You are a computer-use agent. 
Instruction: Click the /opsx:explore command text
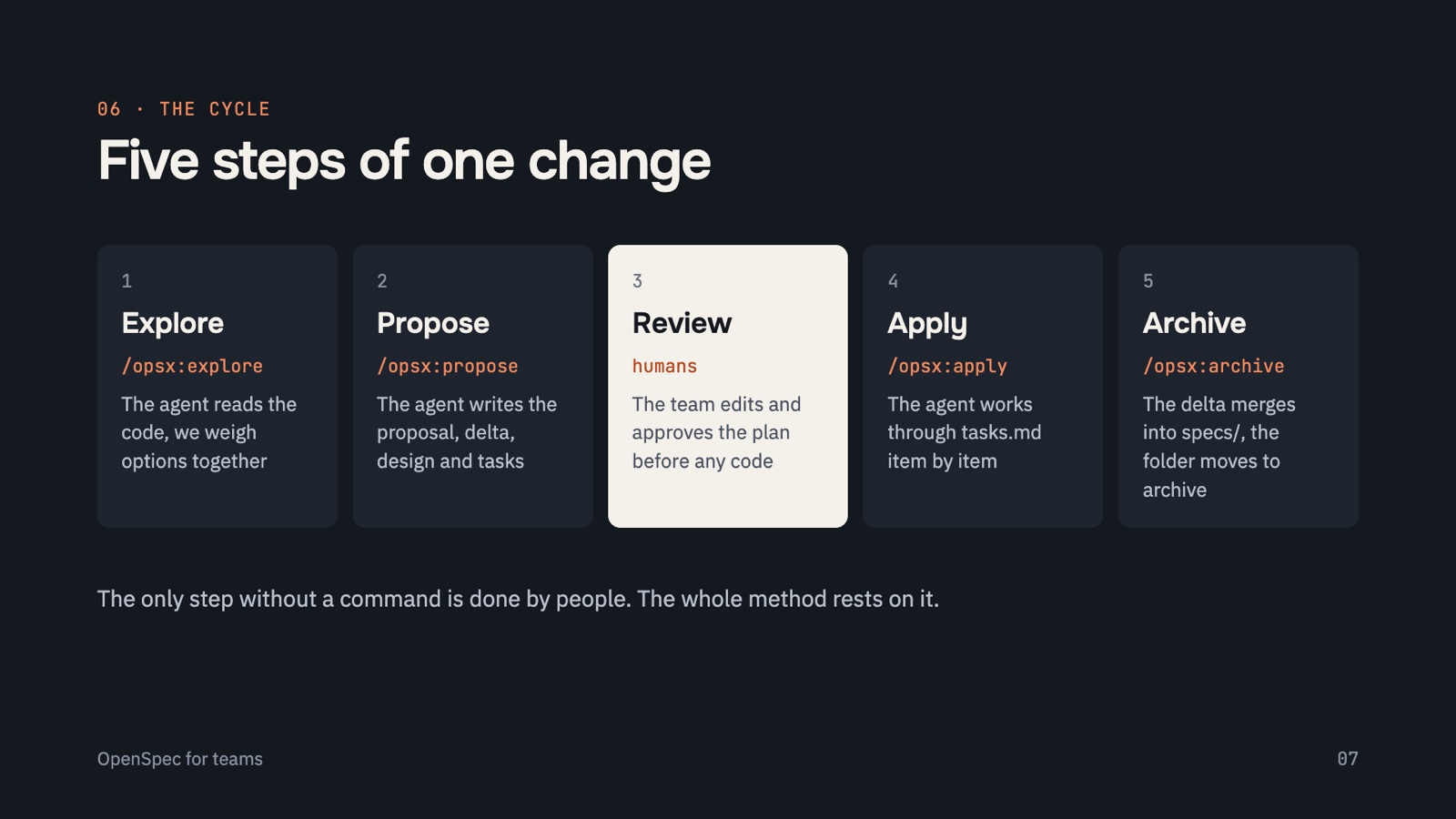tap(192, 366)
